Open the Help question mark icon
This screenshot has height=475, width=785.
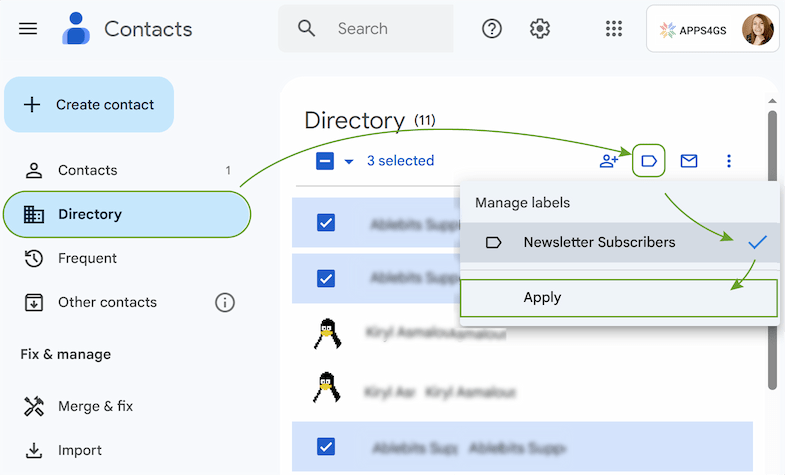point(492,29)
